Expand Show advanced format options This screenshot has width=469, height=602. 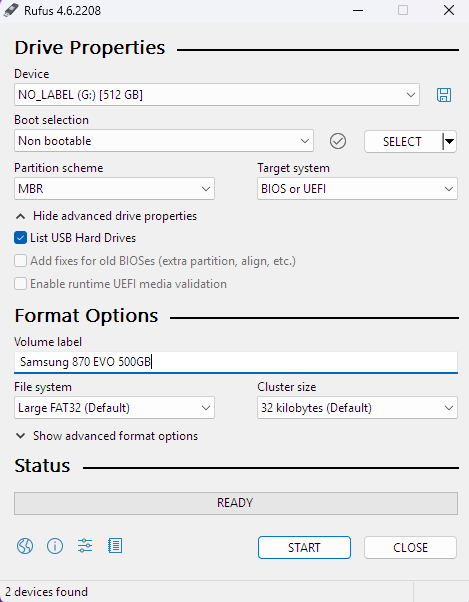(x=107, y=436)
